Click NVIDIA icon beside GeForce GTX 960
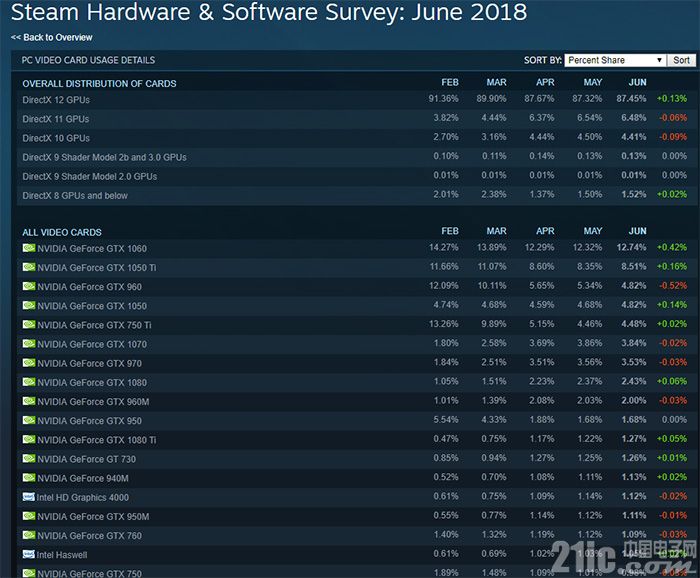Screen dimensions: 700x578 pos(29,286)
